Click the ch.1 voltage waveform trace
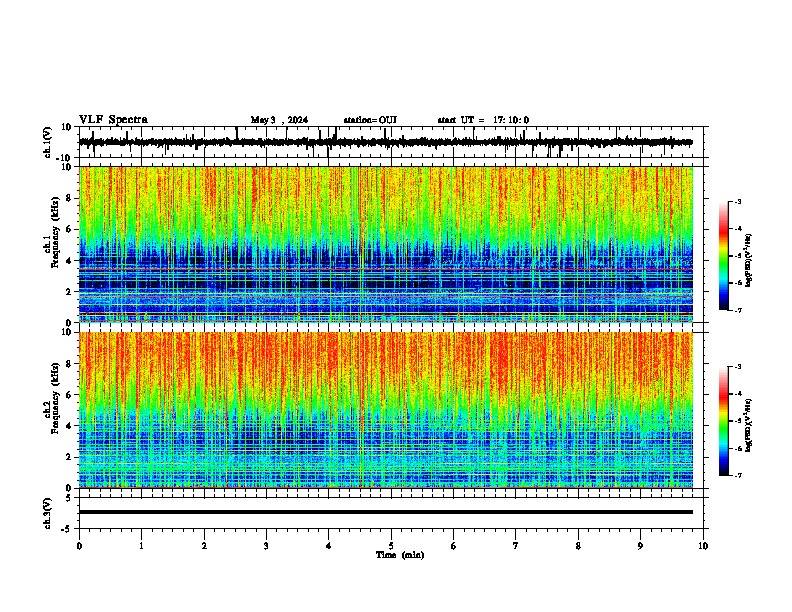This screenshot has width=792, height=612. click(385, 142)
